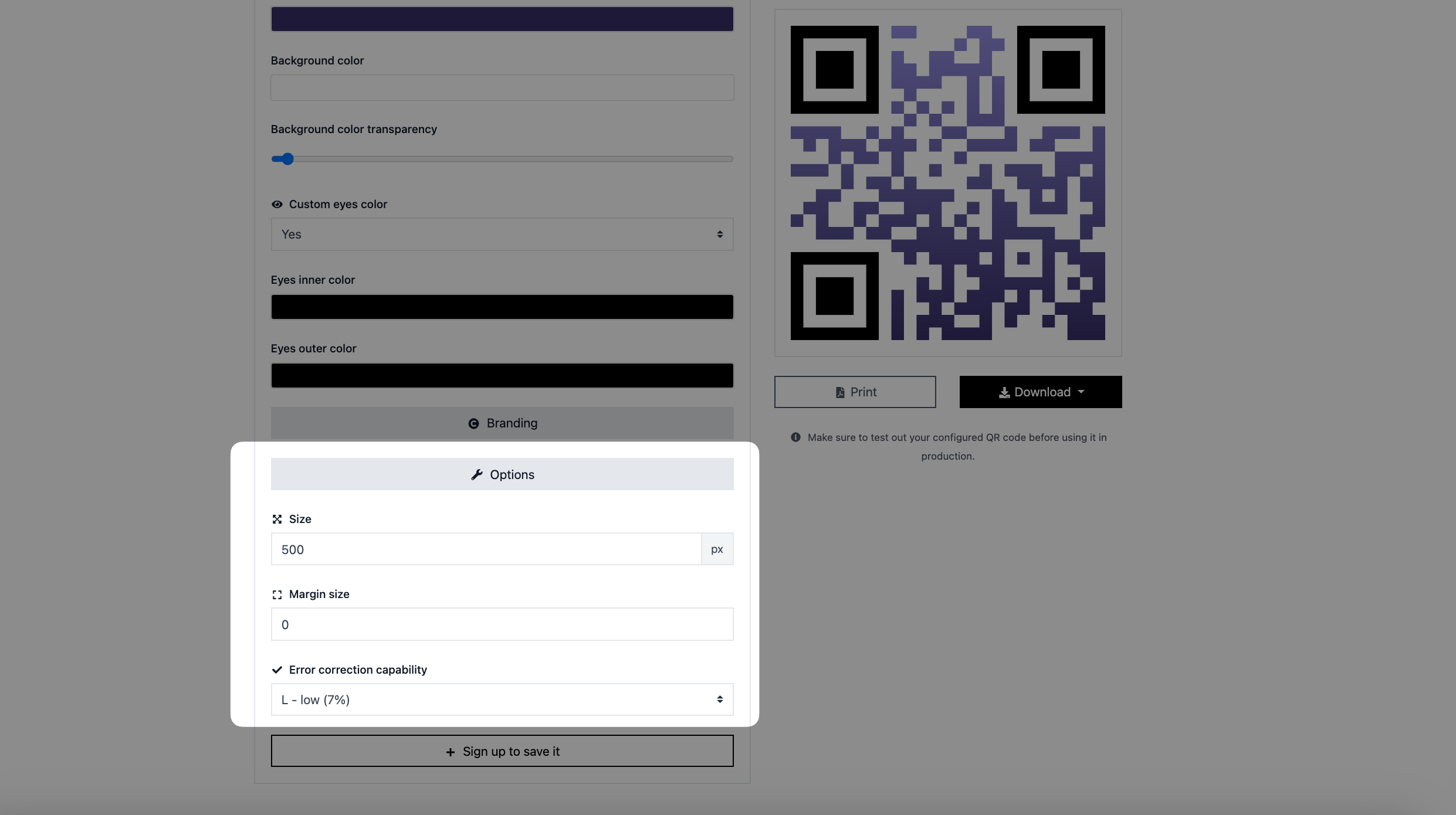
Task: Click the expand arrows icon beside Size
Action: tap(277, 519)
